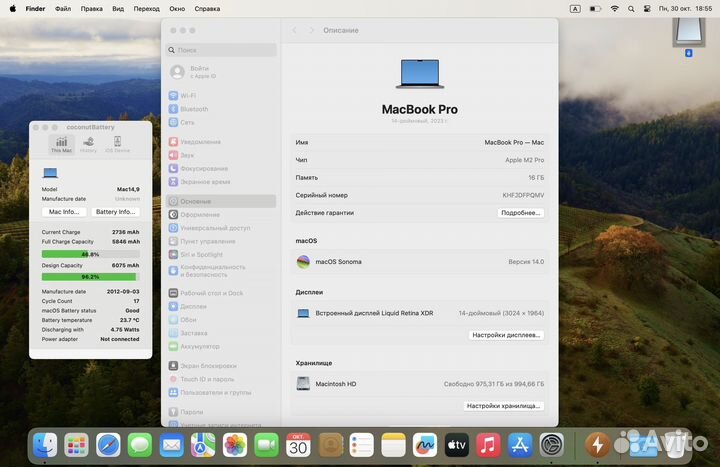Launch Freeform from the Dock
Image resolution: width=720 pixels, height=467 pixels.
[425, 444]
